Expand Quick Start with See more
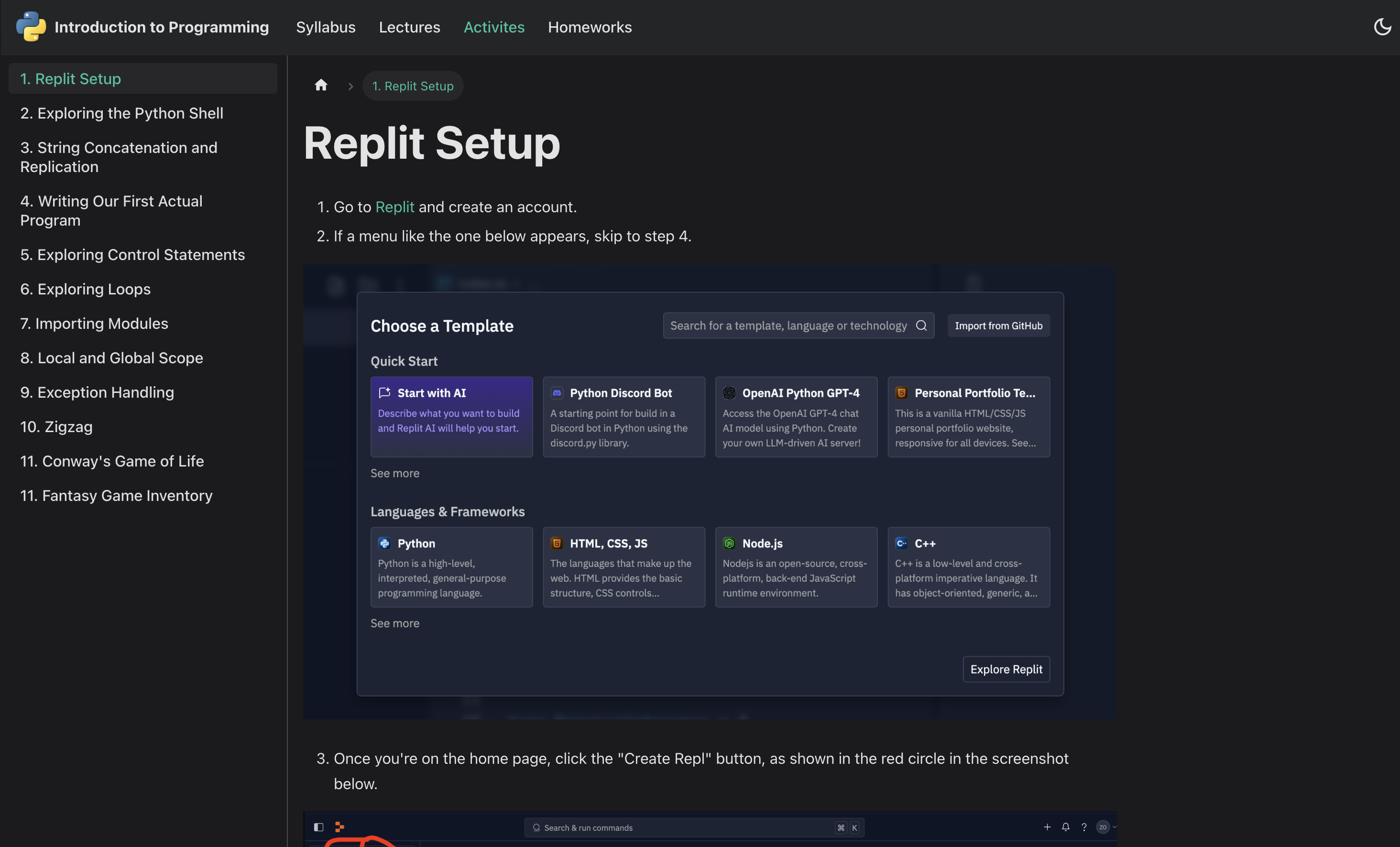The height and width of the screenshot is (847, 1400). coord(395,473)
